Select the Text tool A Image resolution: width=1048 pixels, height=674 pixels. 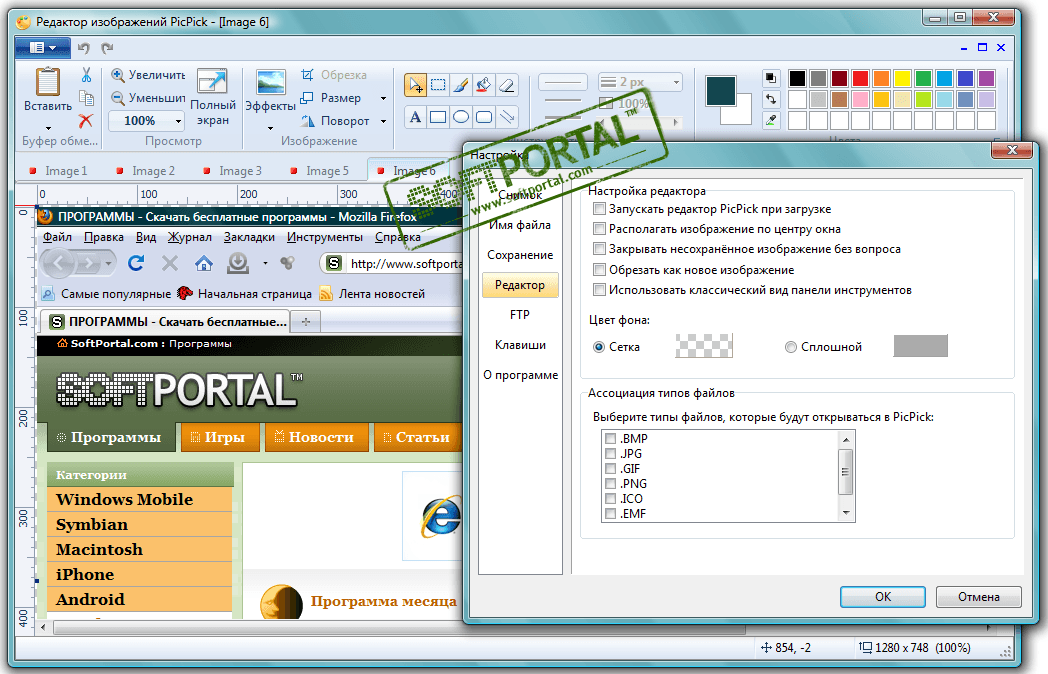pos(416,117)
